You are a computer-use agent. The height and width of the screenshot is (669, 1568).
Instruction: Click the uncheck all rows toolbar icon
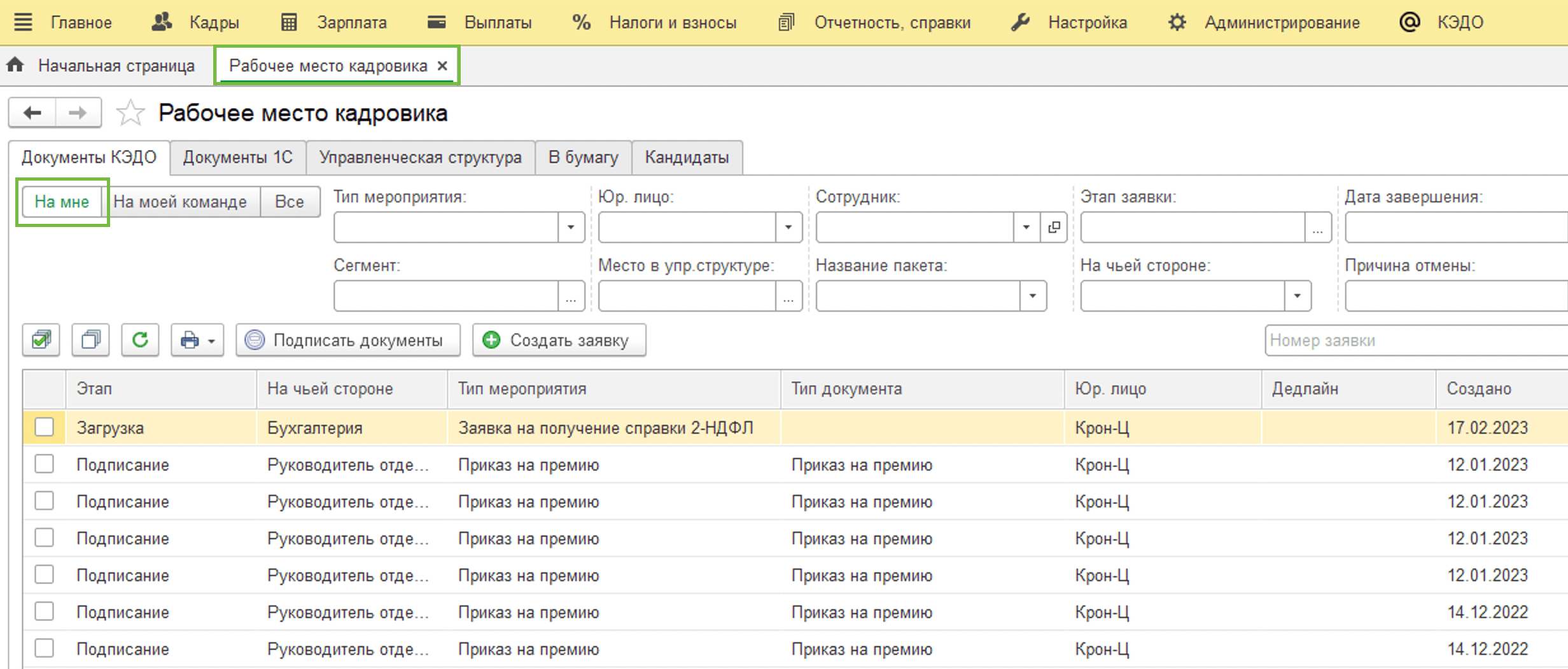click(x=91, y=340)
